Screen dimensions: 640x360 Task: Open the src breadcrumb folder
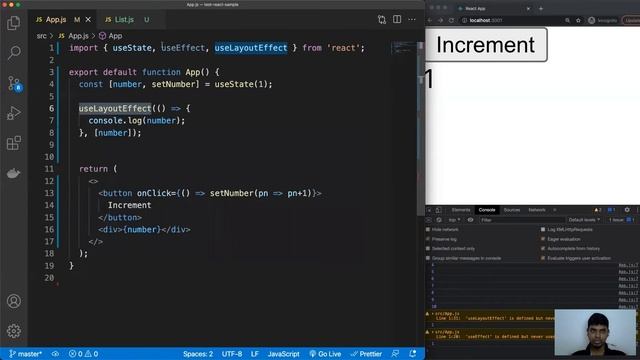point(42,36)
